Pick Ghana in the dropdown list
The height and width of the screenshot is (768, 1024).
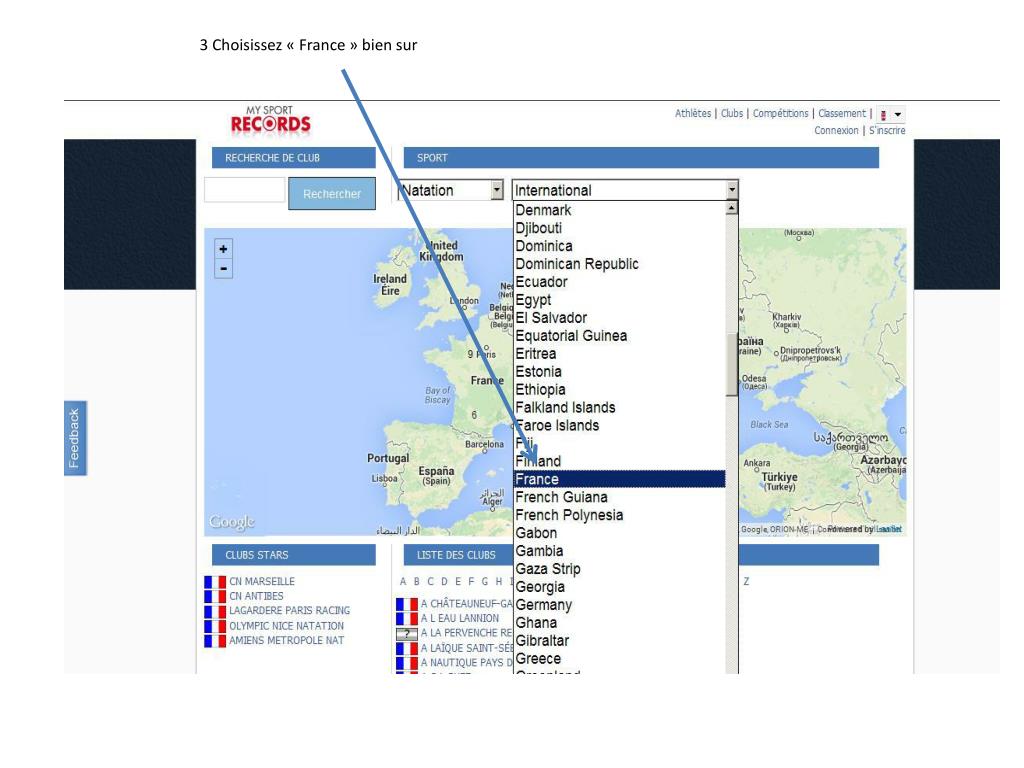619,622
